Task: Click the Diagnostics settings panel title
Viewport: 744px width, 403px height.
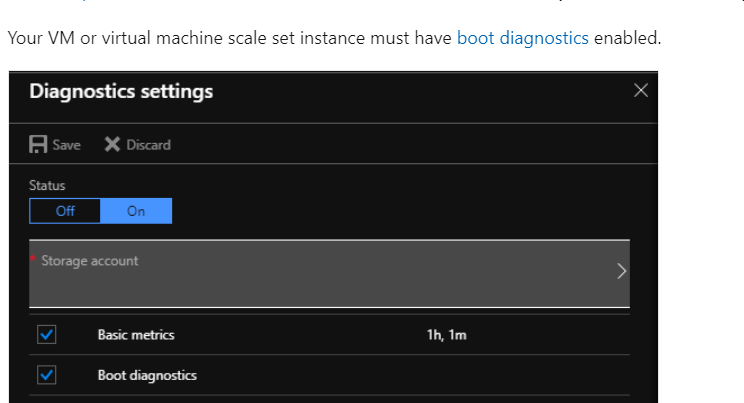Action: pyautogui.click(x=121, y=92)
